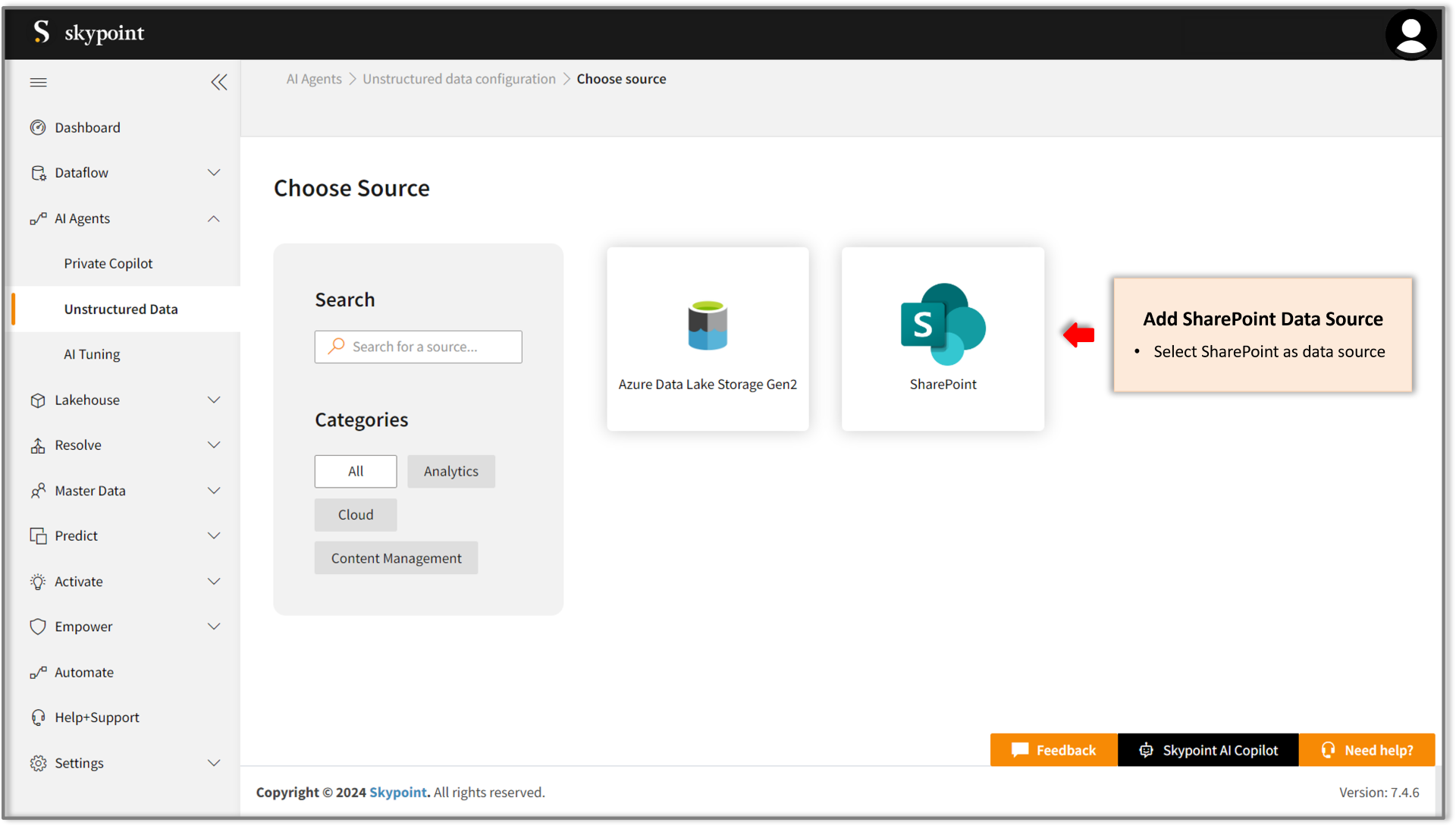Select the Dashboard icon in sidebar
The image size is (1456, 826).
pos(39,127)
